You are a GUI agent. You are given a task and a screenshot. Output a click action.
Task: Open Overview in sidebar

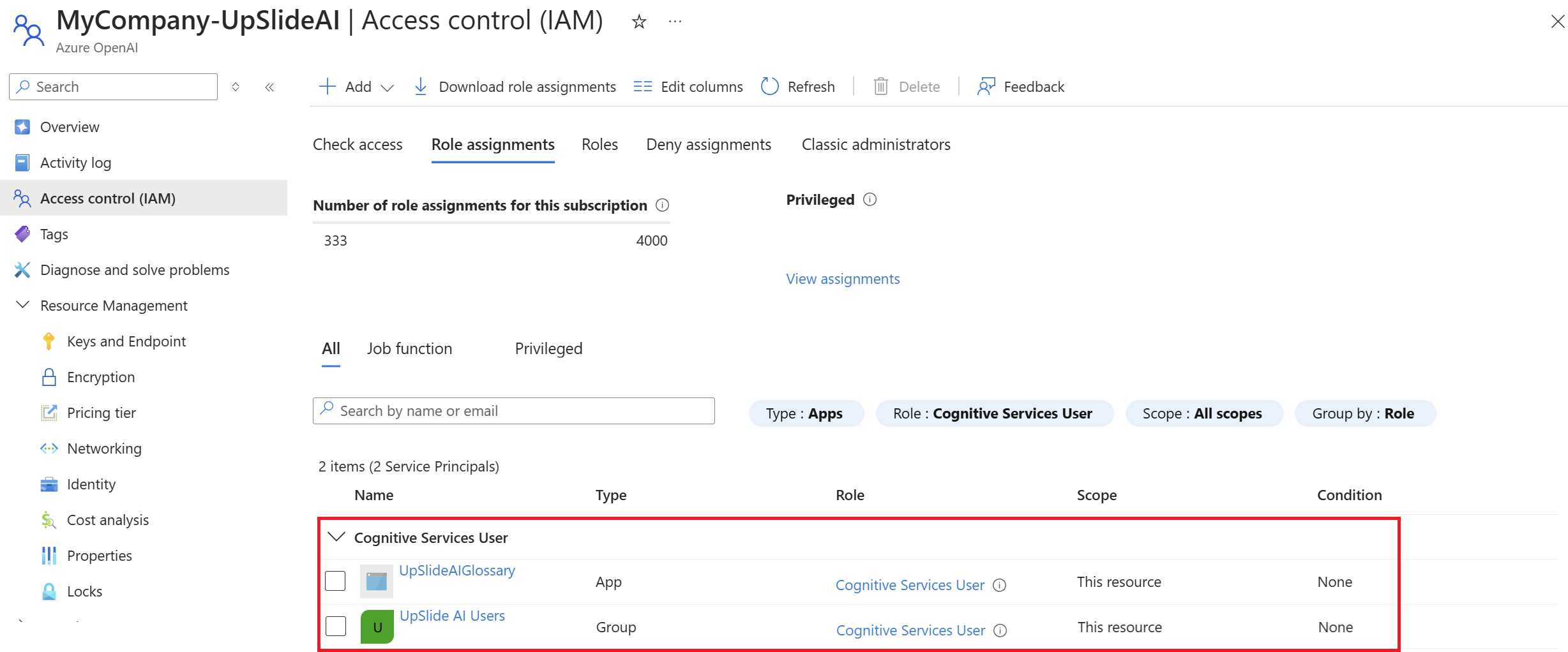point(70,127)
